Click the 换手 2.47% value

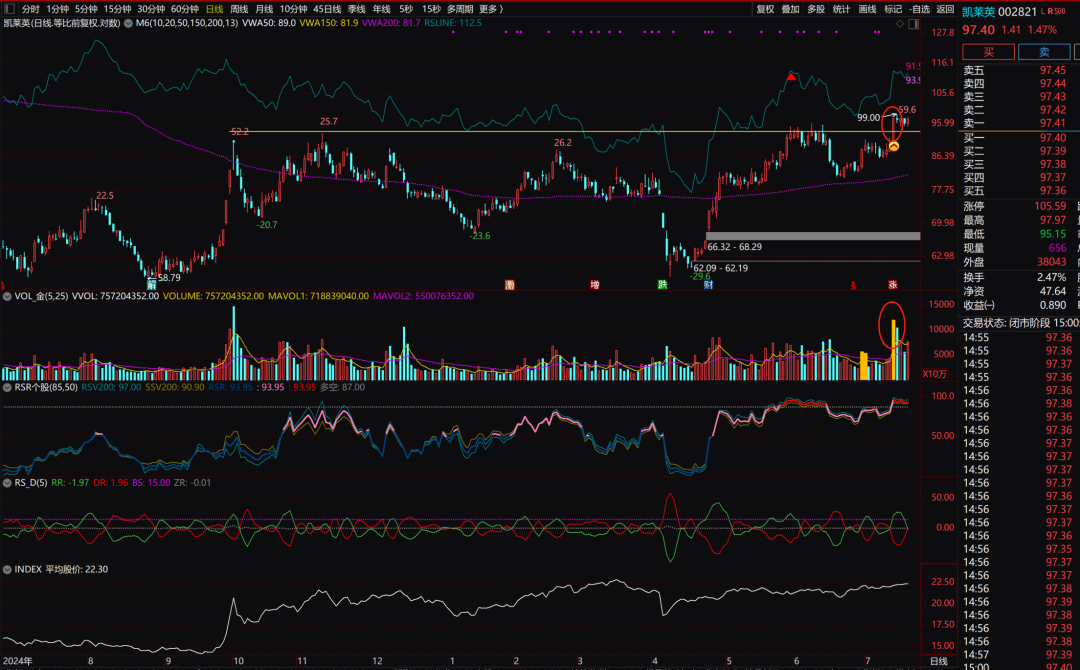pos(1052,278)
